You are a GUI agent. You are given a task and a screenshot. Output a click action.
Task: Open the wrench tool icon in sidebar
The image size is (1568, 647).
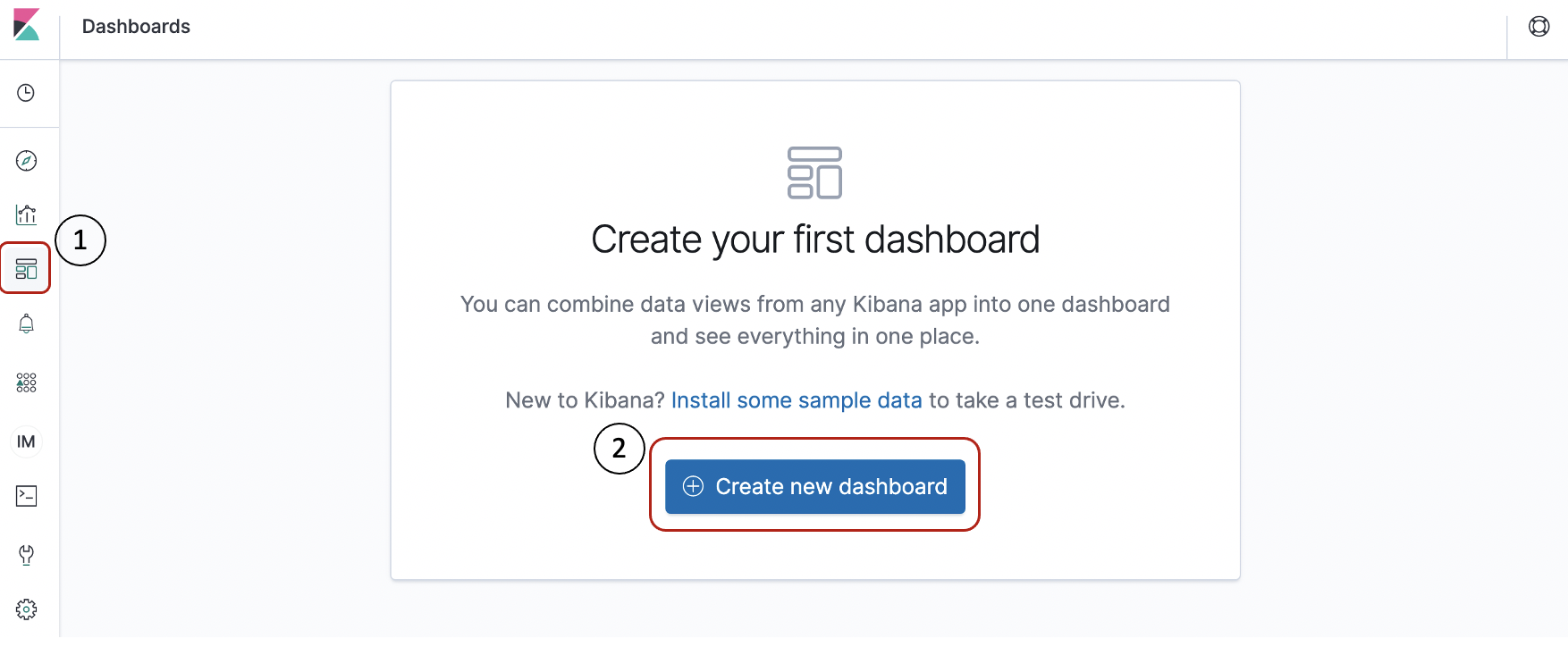pos(26,555)
